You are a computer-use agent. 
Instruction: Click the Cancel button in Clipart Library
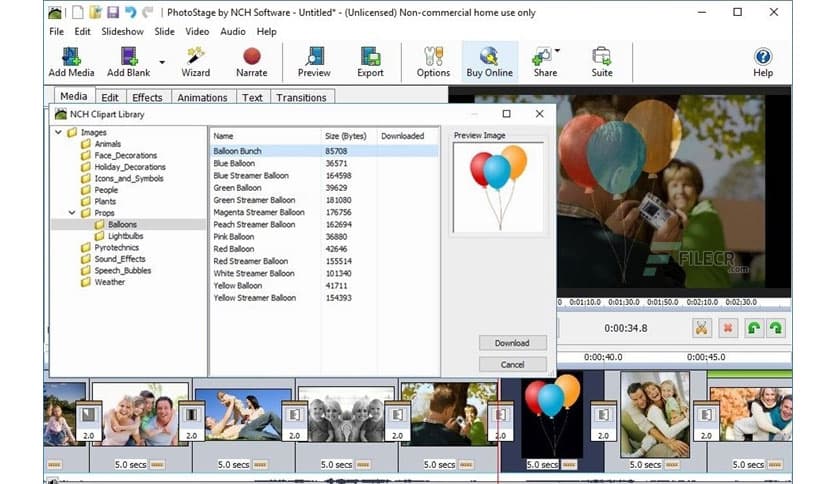512,365
